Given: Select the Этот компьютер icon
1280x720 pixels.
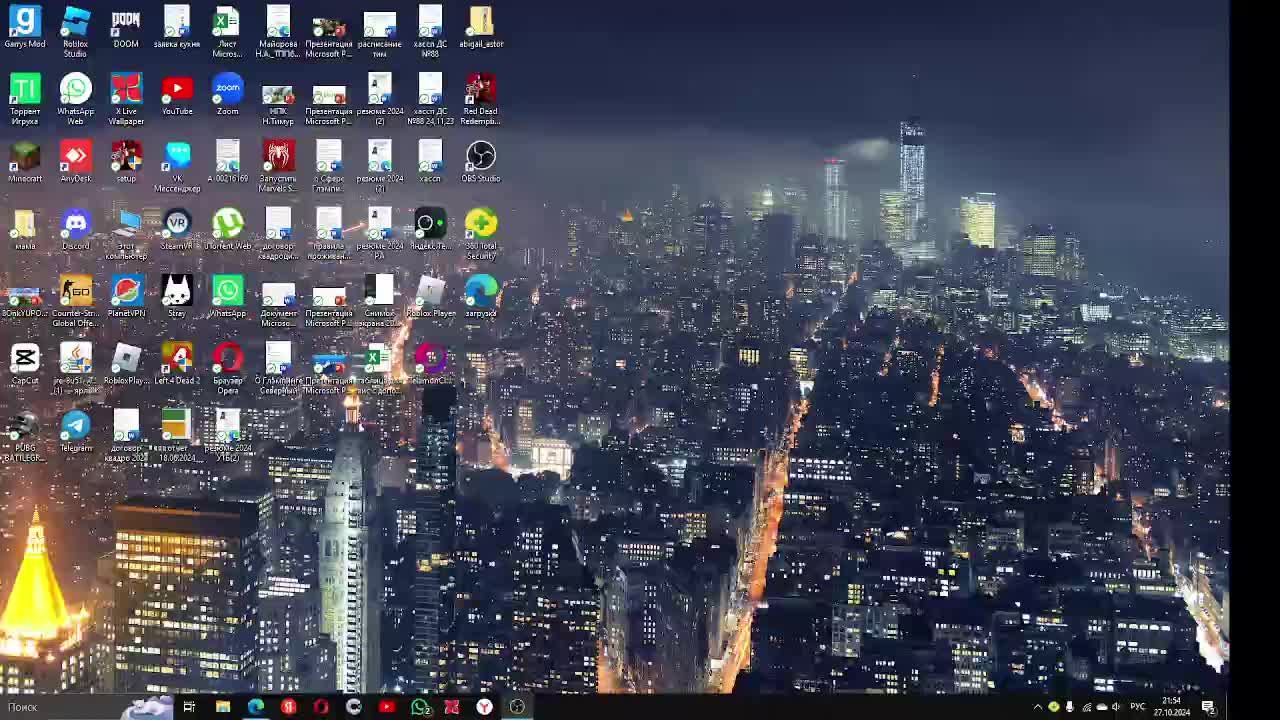Looking at the screenshot, I should point(126,235).
